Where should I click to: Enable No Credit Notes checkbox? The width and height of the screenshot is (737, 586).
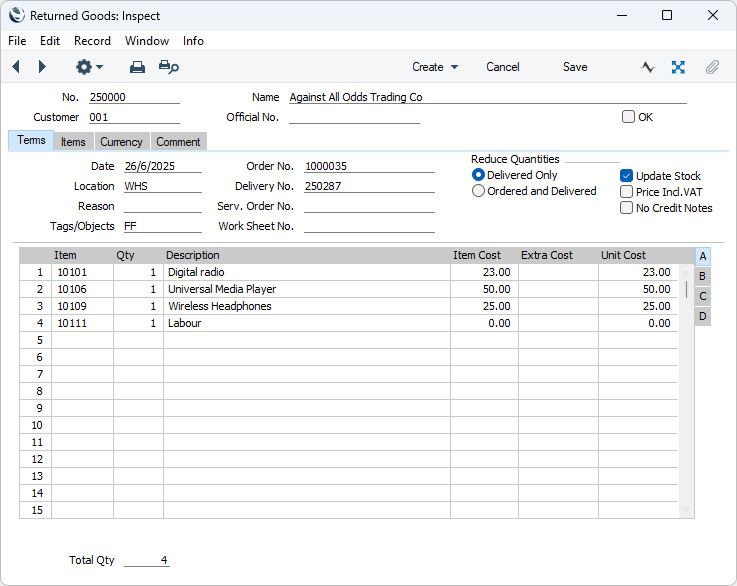point(626,208)
